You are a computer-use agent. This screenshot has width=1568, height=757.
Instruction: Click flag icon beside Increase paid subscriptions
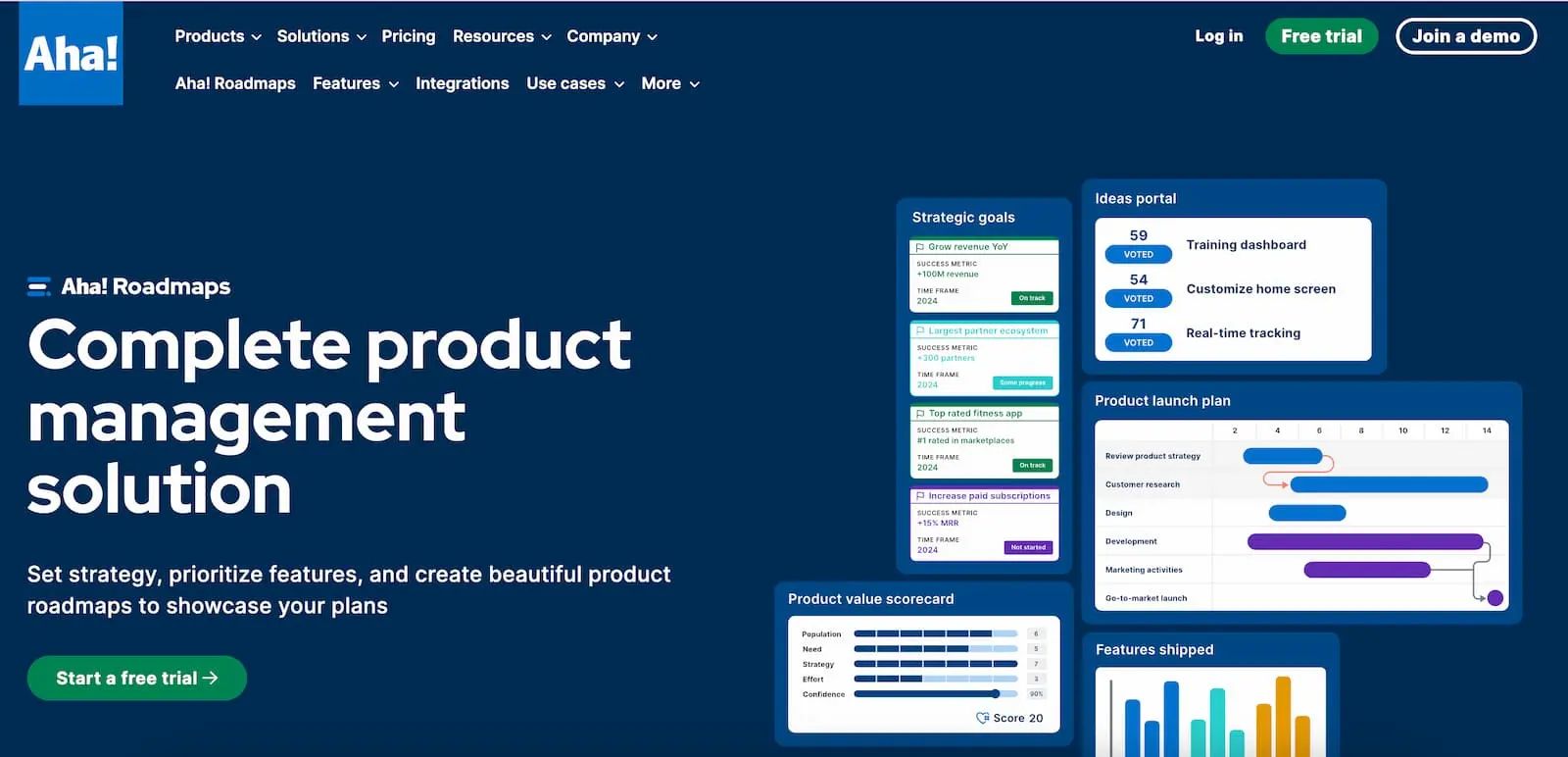point(920,496)
